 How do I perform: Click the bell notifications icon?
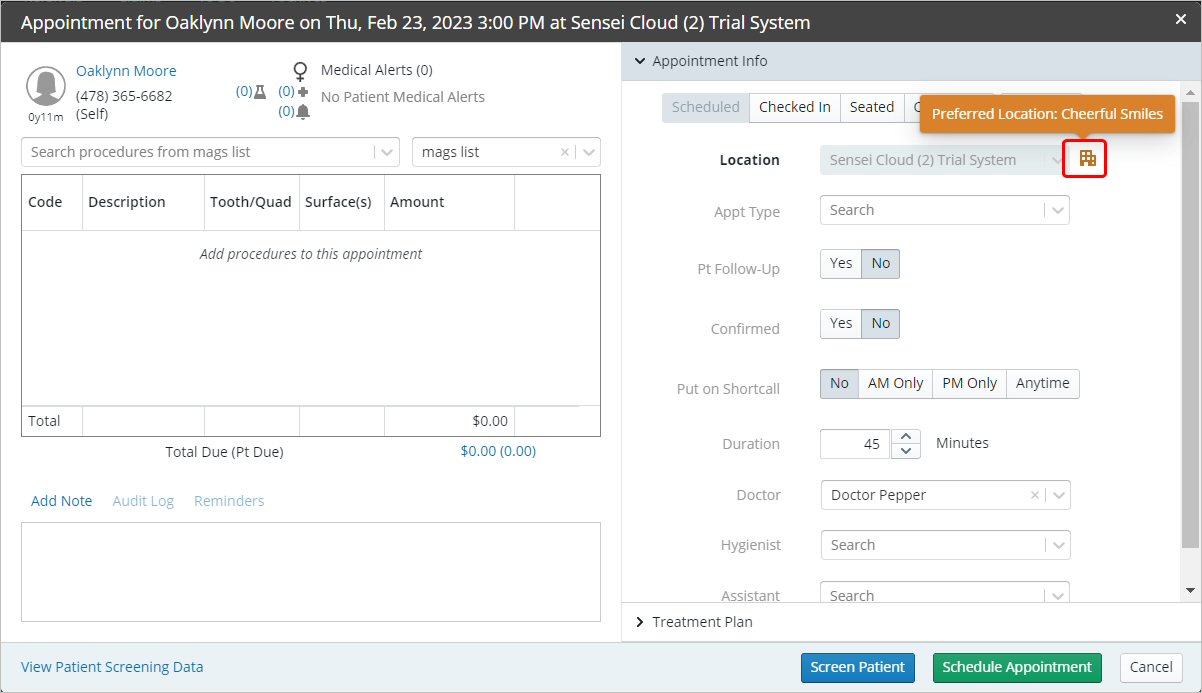click(303, 112)
